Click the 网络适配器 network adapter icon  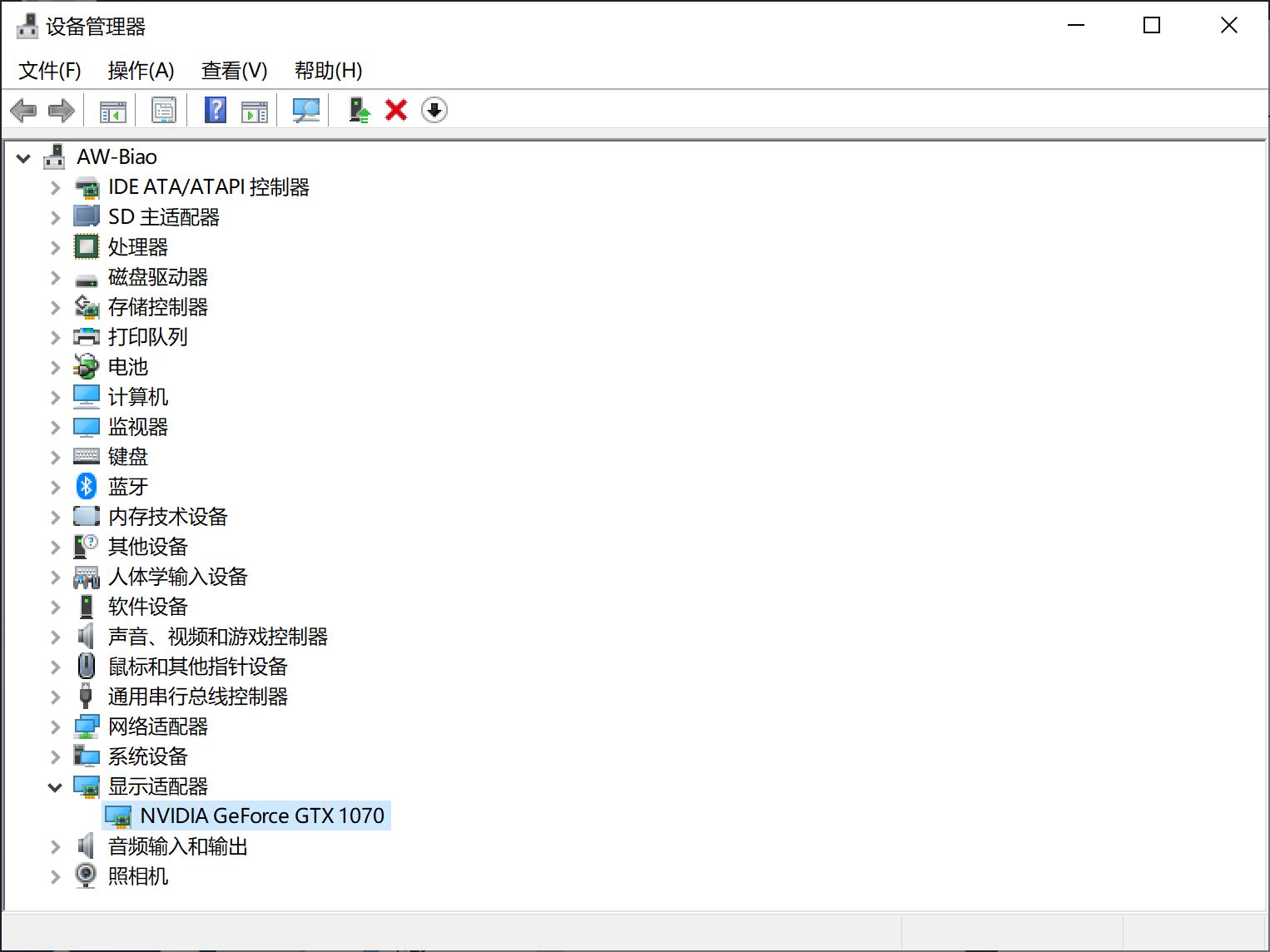(x=87, y=726)
